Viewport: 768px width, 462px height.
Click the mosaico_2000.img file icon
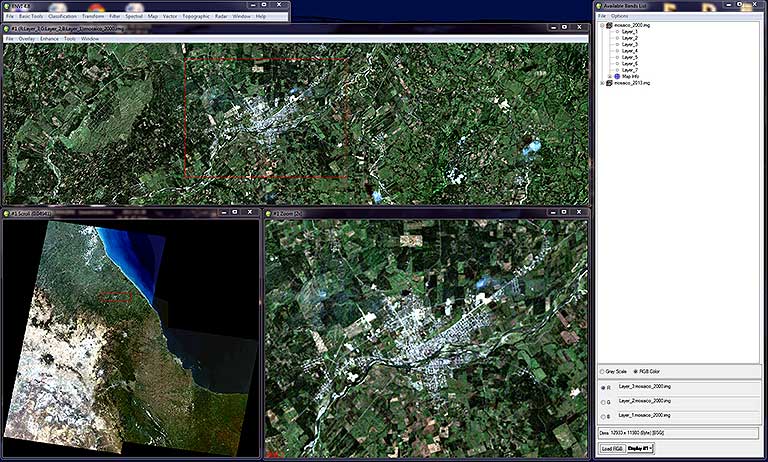point(609,25)
